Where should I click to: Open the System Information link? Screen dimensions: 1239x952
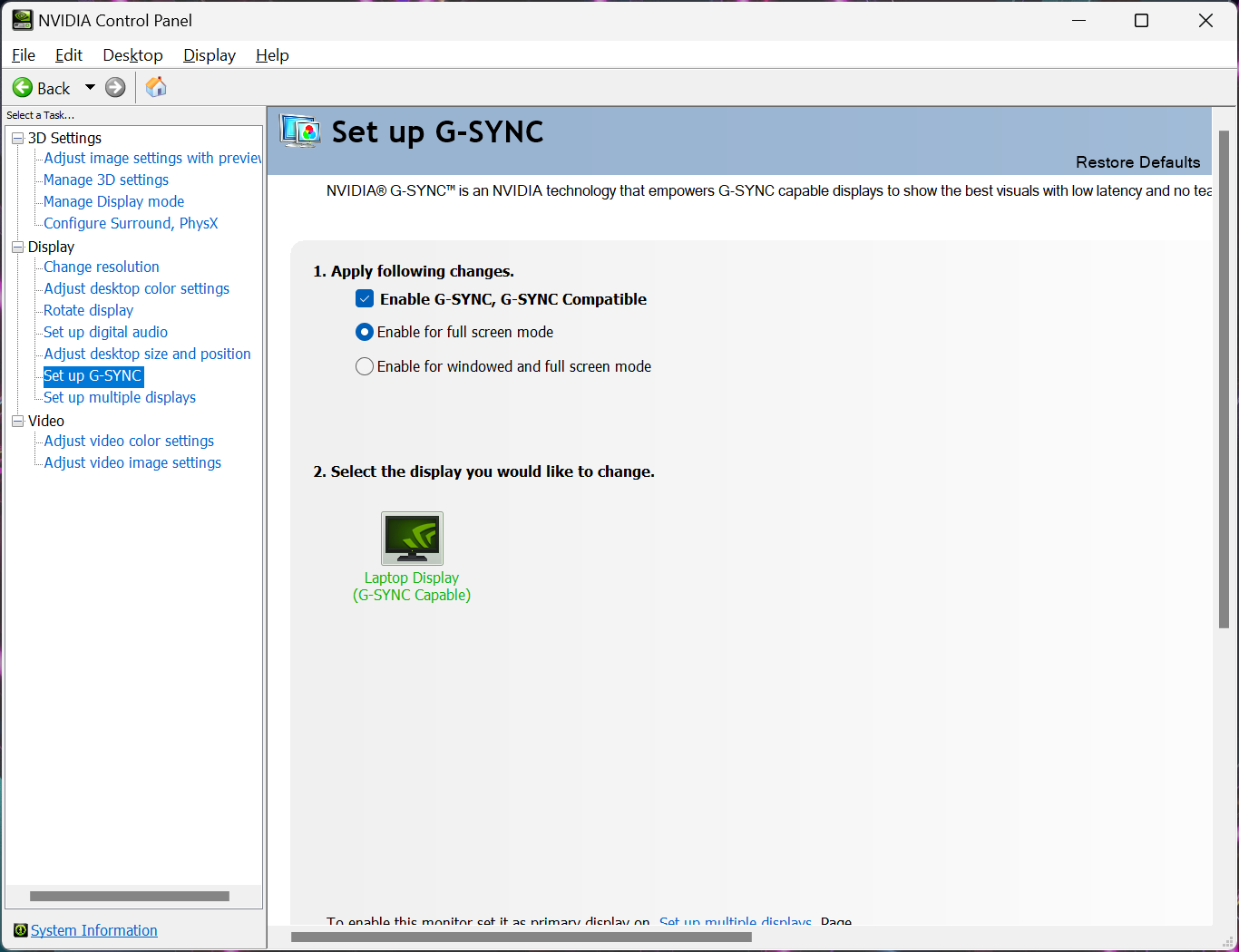pyautogui.click(x=94, y=930)
